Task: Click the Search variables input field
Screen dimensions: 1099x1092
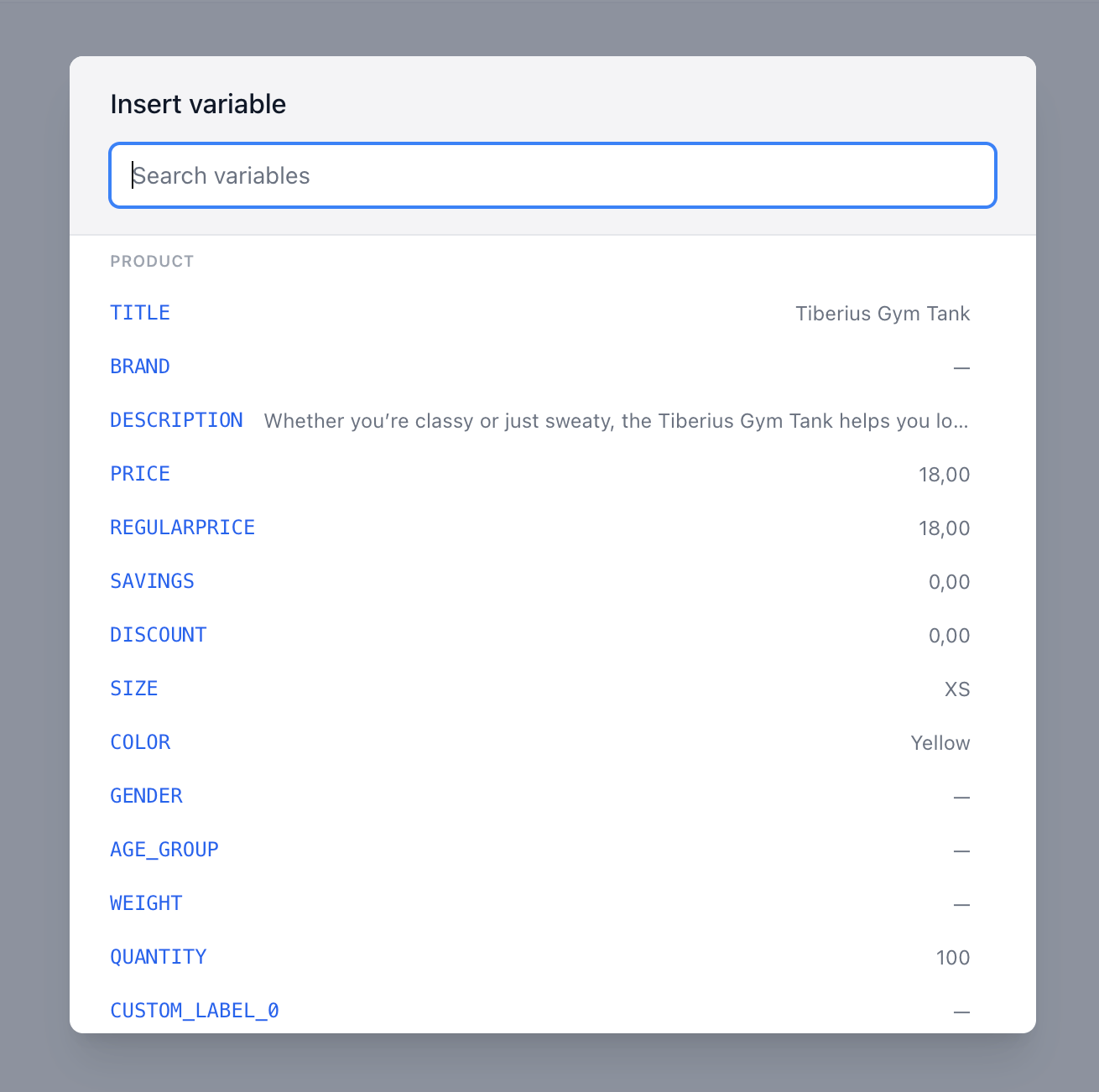Action: [553, 175]
